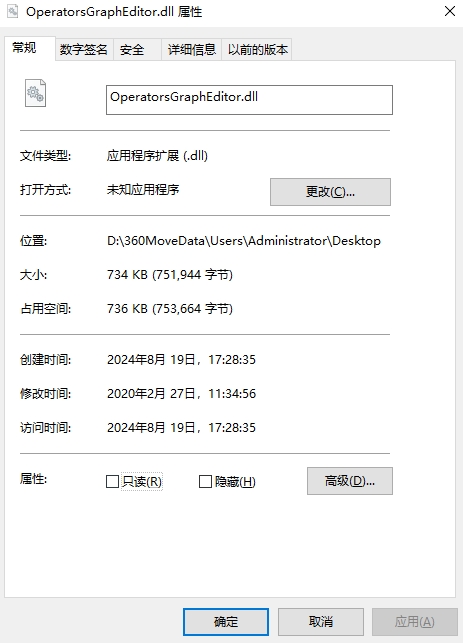The image size is (463, 643).
Task: Enable the 只读(R) read-only checkbox
Action: point(112,481)
